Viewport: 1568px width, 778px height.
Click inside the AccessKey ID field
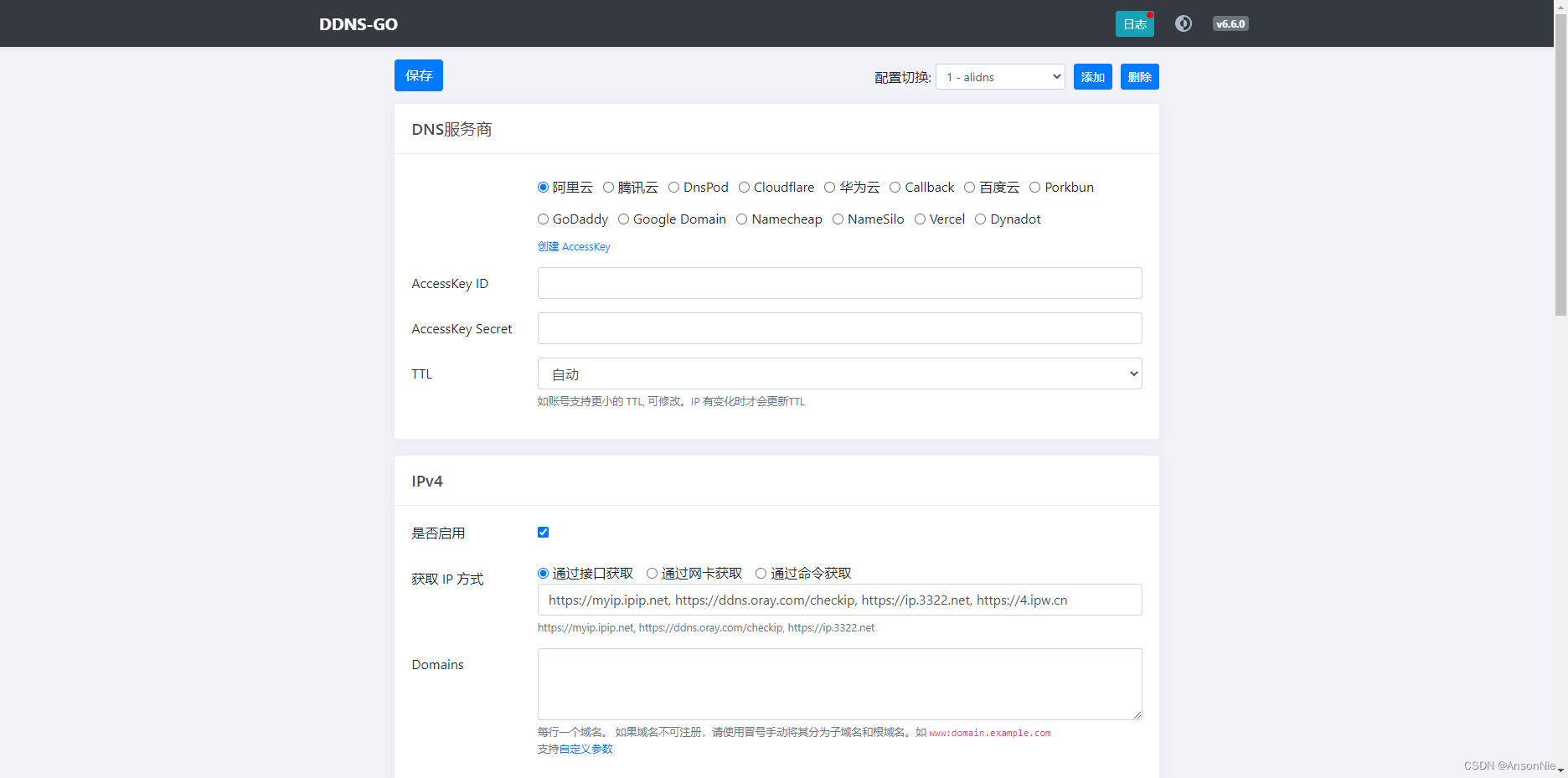[839, 283]
